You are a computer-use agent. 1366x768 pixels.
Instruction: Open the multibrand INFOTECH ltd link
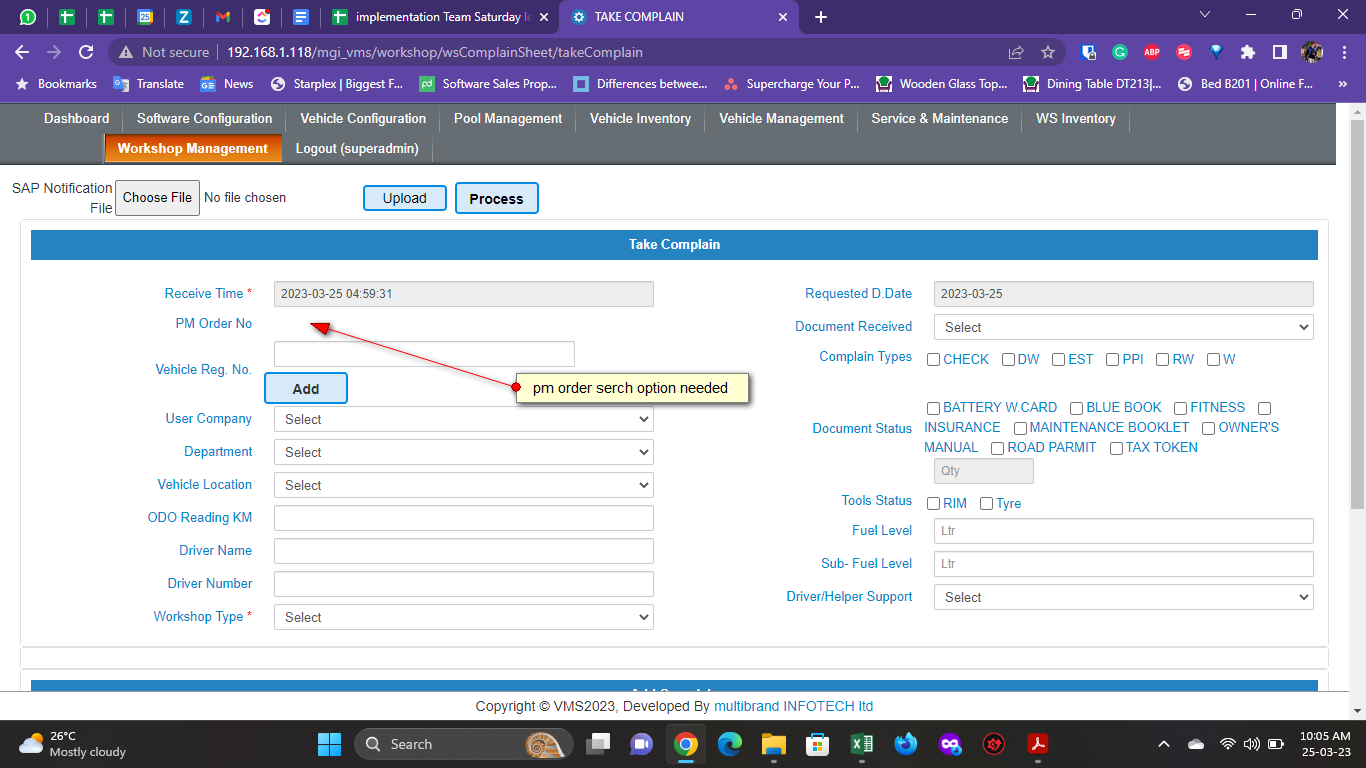click(x=793, y=706)
